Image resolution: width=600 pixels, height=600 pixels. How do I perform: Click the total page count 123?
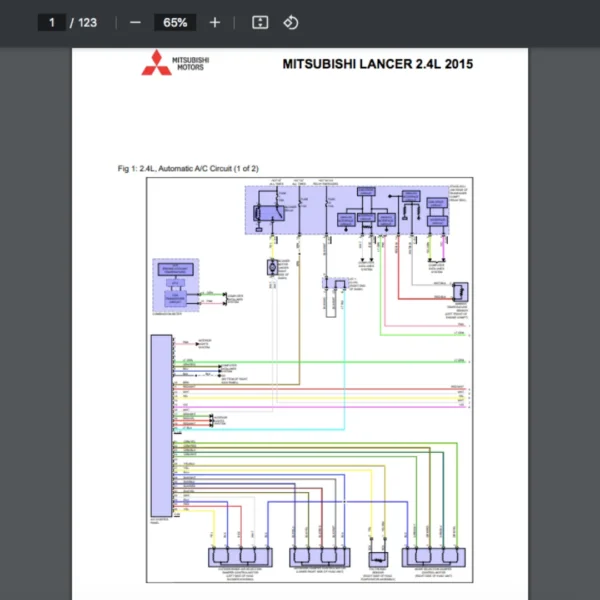click(x=87, y=22)
